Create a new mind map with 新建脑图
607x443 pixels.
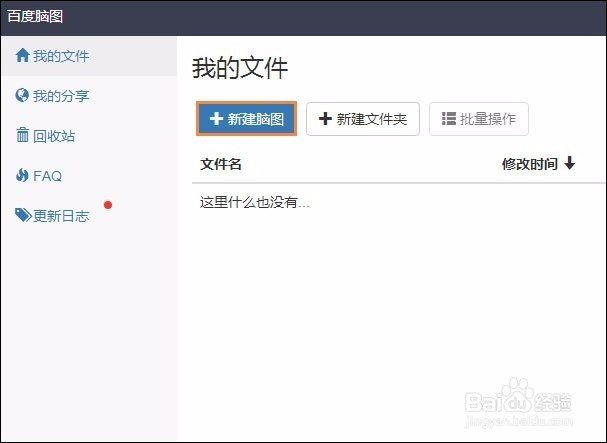[x=247, y=119]
